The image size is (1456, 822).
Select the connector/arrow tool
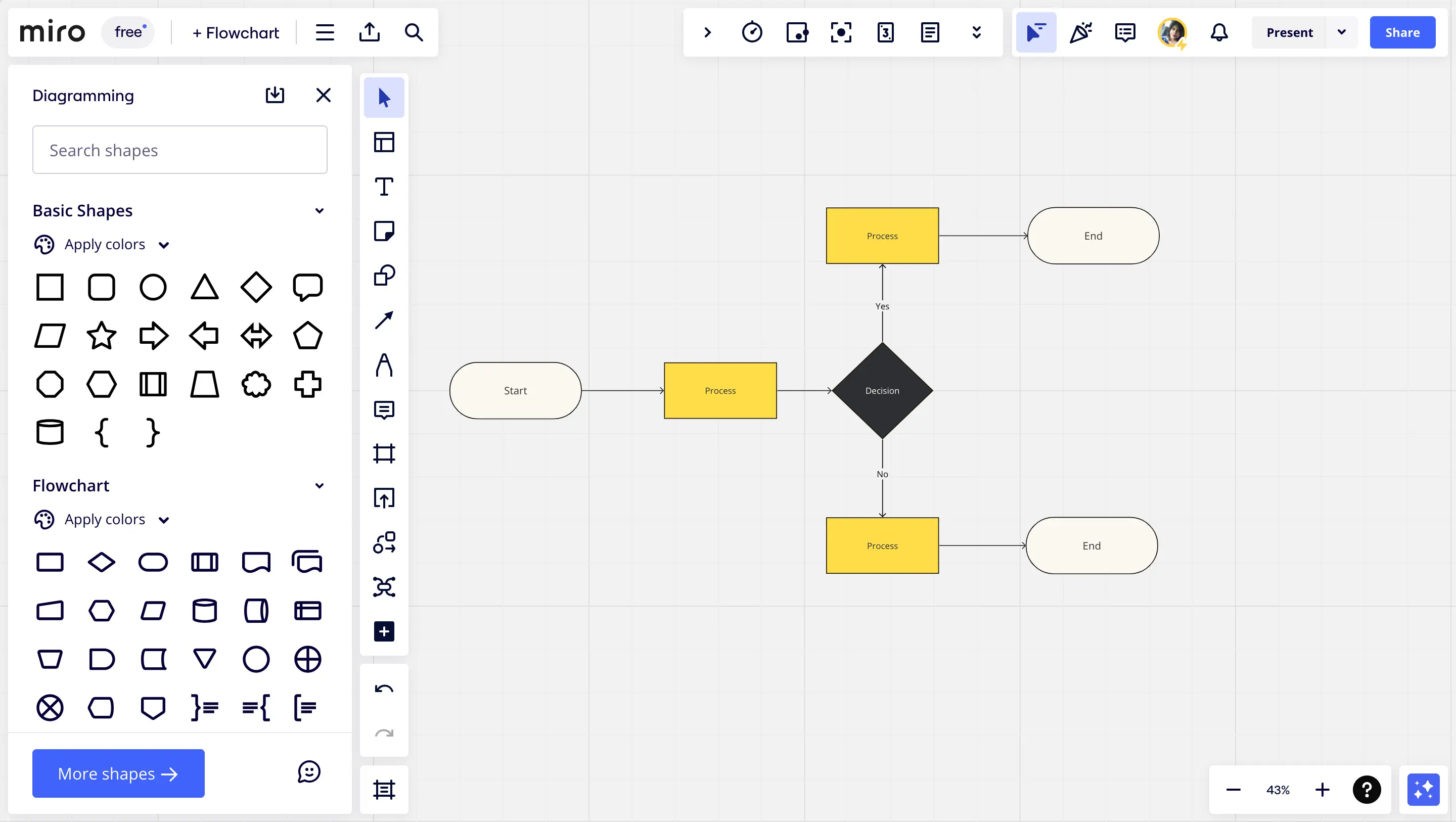pyautogui.click(x=384, y=320)
